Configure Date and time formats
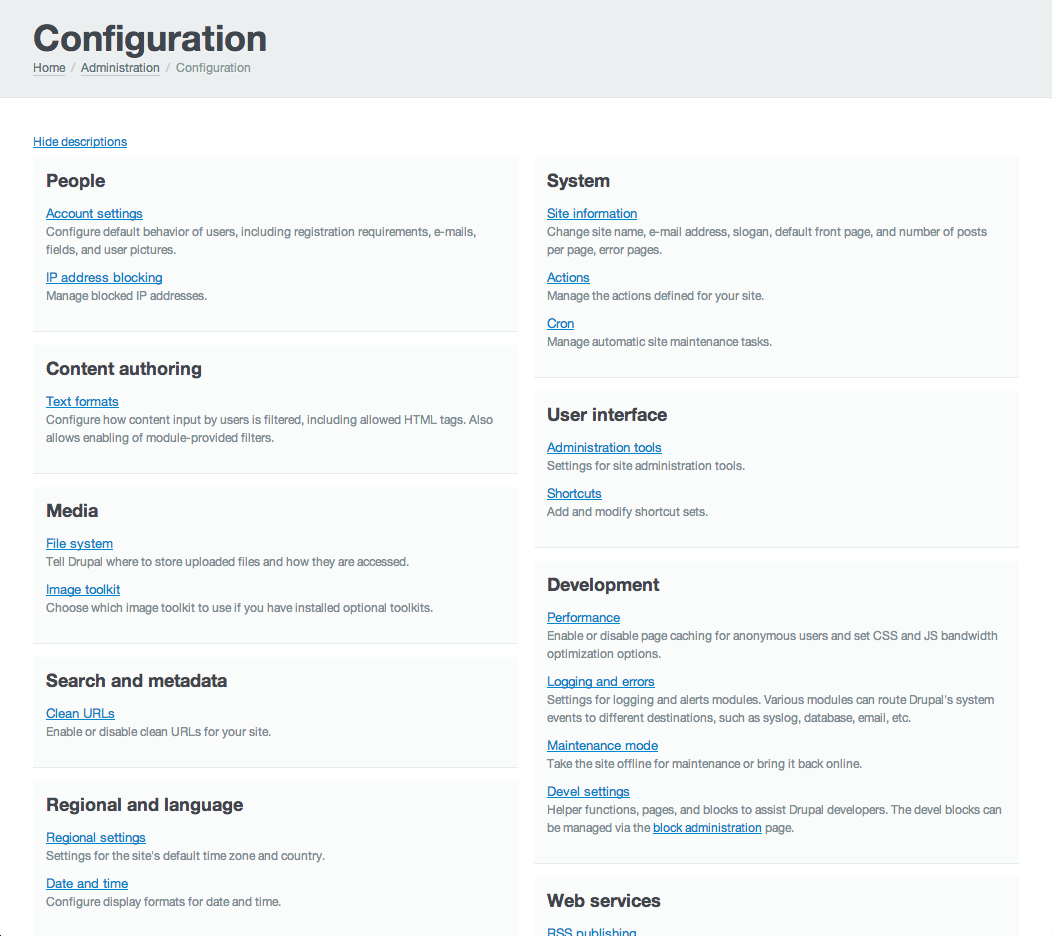The width and height of the screenshot is (1052, 936). pyautogui.click(x=87, y=883)
